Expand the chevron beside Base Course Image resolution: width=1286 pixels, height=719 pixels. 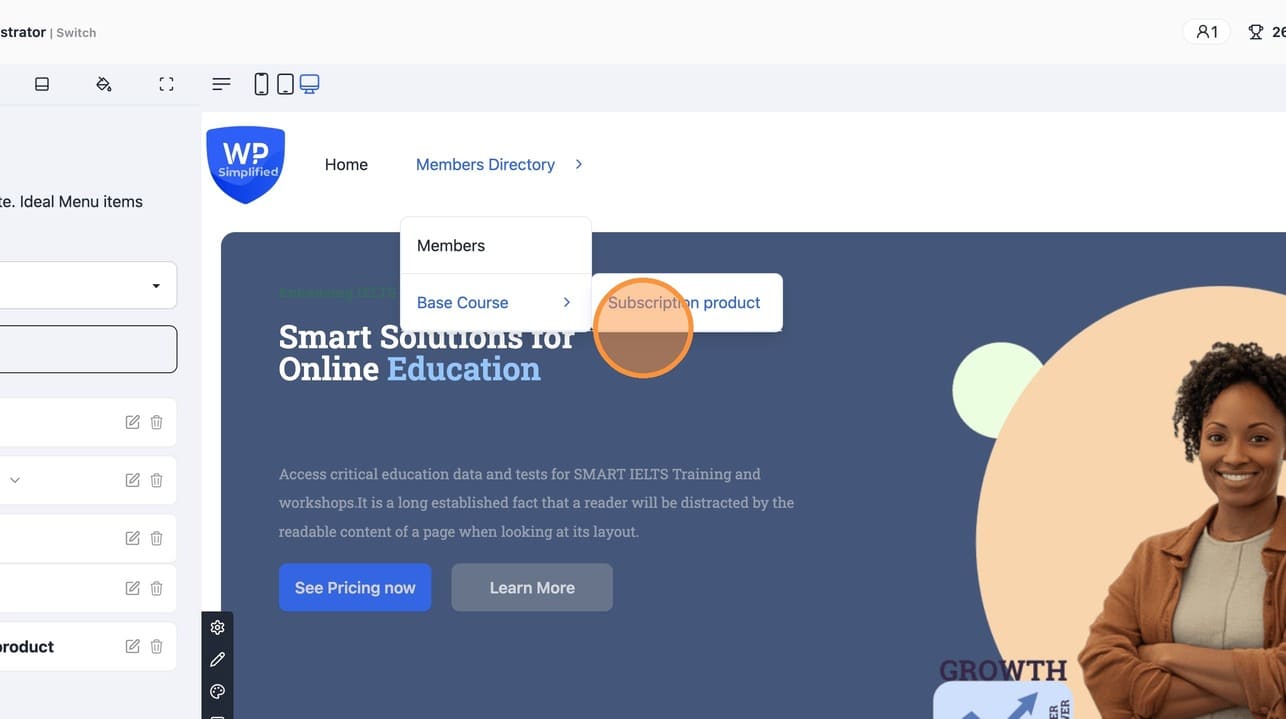(x=567, y=302)
